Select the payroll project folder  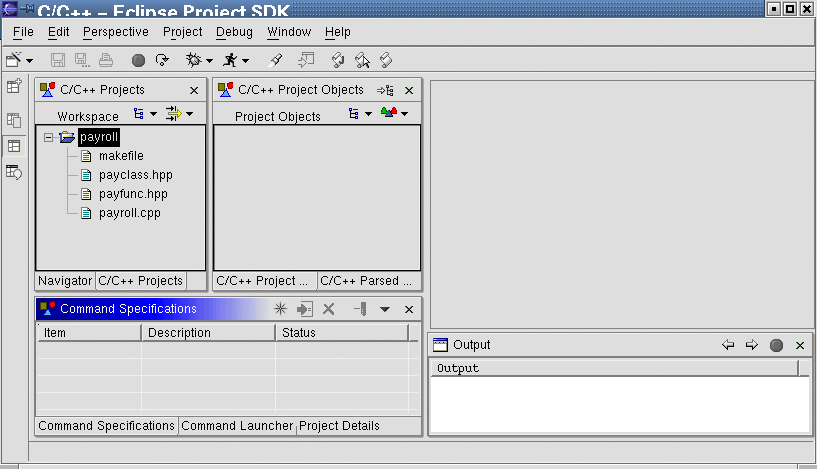point(99,137)
